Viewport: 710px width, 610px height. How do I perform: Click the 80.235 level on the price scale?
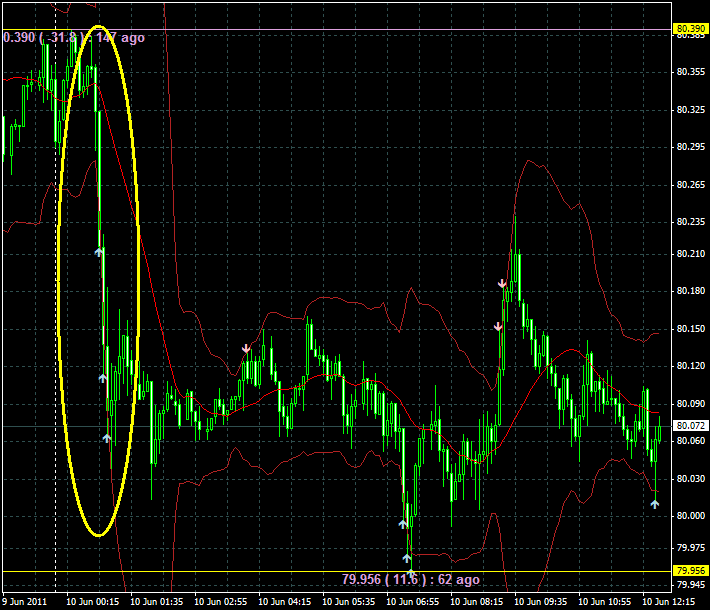pyautogui.click(x=686, y=222)
